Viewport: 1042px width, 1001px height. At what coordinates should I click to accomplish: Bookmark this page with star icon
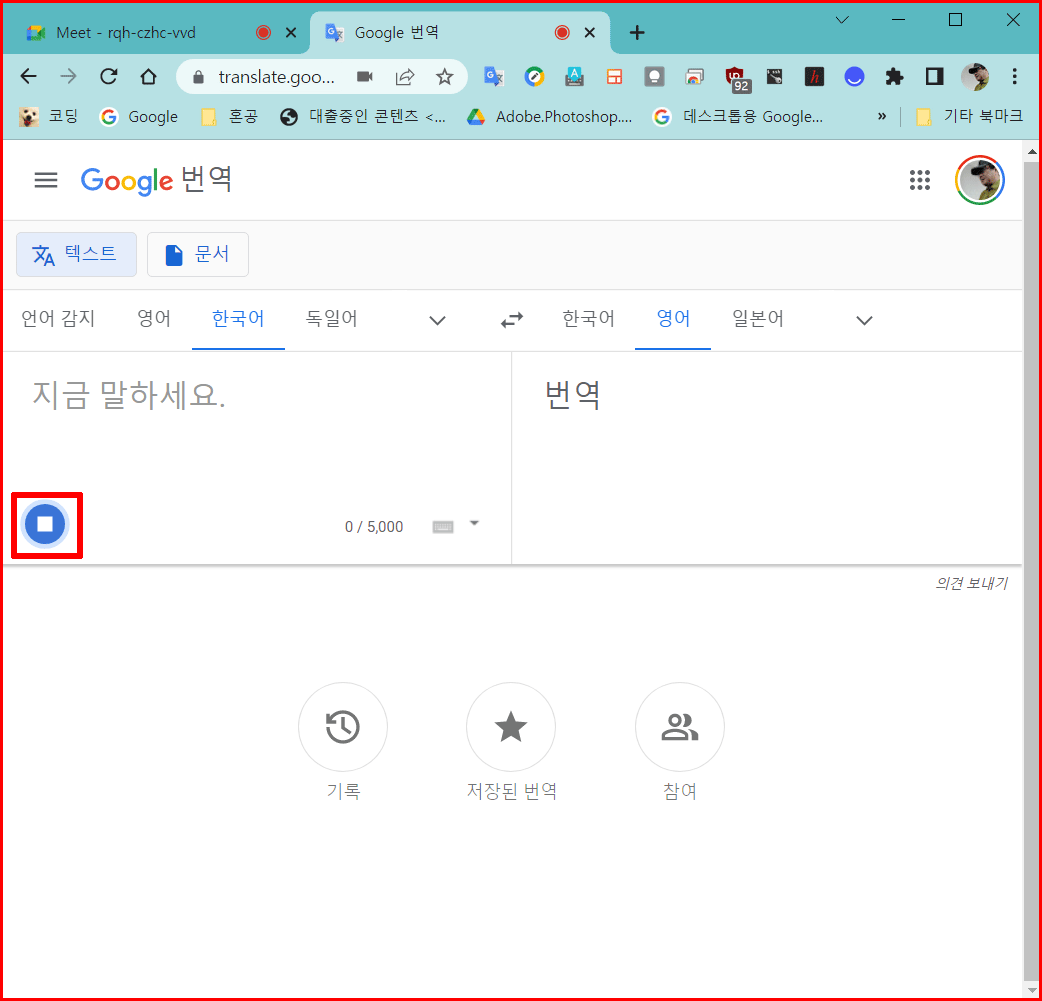[x=445, y=77]
